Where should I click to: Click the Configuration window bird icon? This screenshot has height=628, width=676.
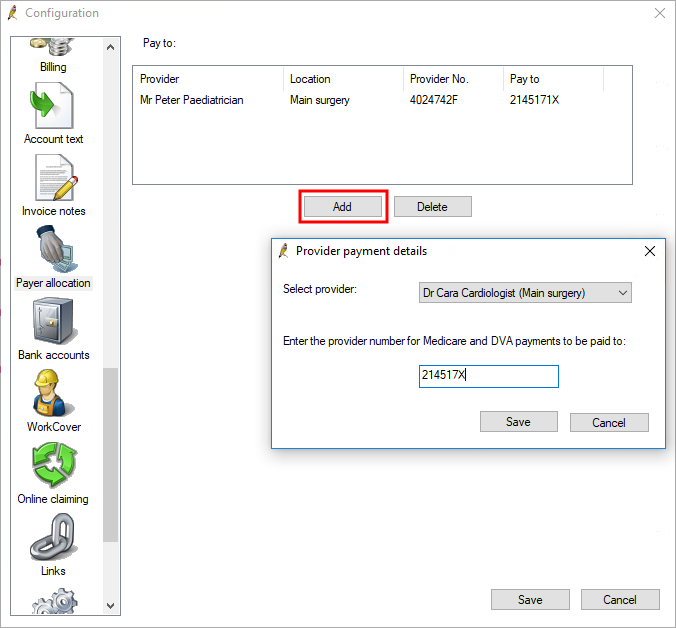13,13
